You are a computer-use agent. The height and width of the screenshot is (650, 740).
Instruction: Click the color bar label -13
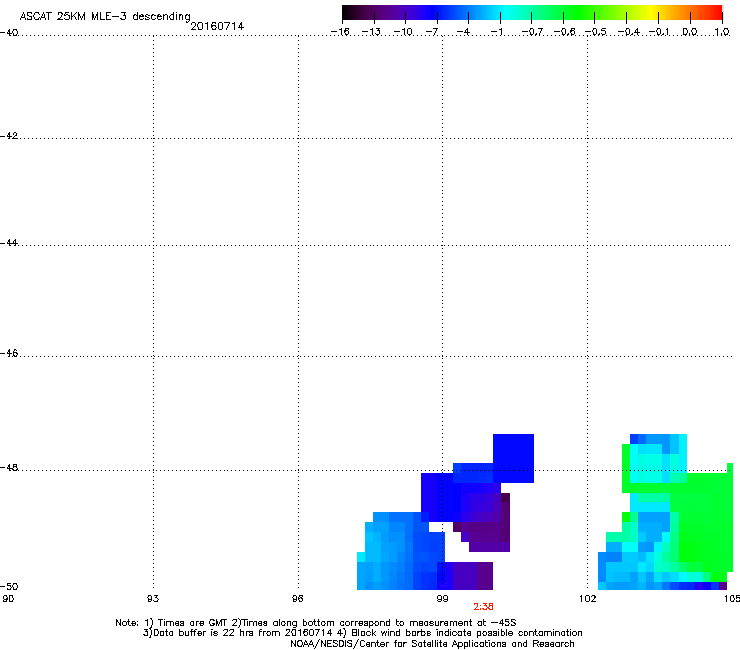(x=371, y=32)
